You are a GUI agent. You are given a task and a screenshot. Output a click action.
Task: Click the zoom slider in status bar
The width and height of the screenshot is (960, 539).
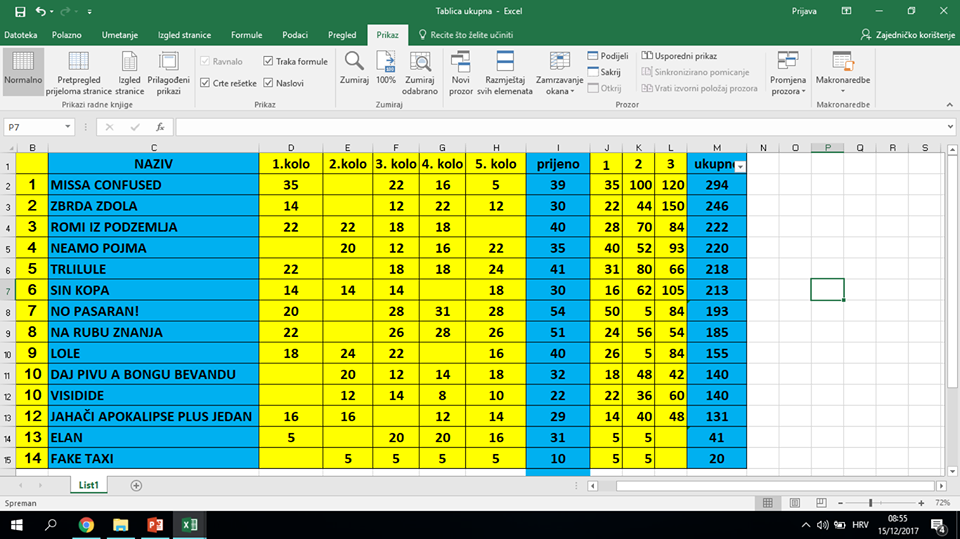(x=871, y=503)
